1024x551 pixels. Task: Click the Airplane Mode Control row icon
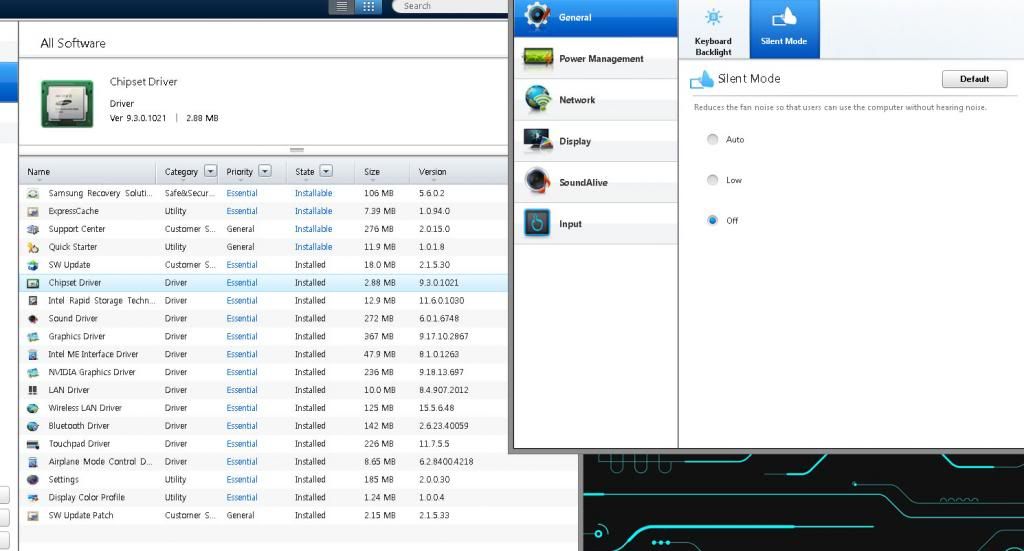pos(33,462)
